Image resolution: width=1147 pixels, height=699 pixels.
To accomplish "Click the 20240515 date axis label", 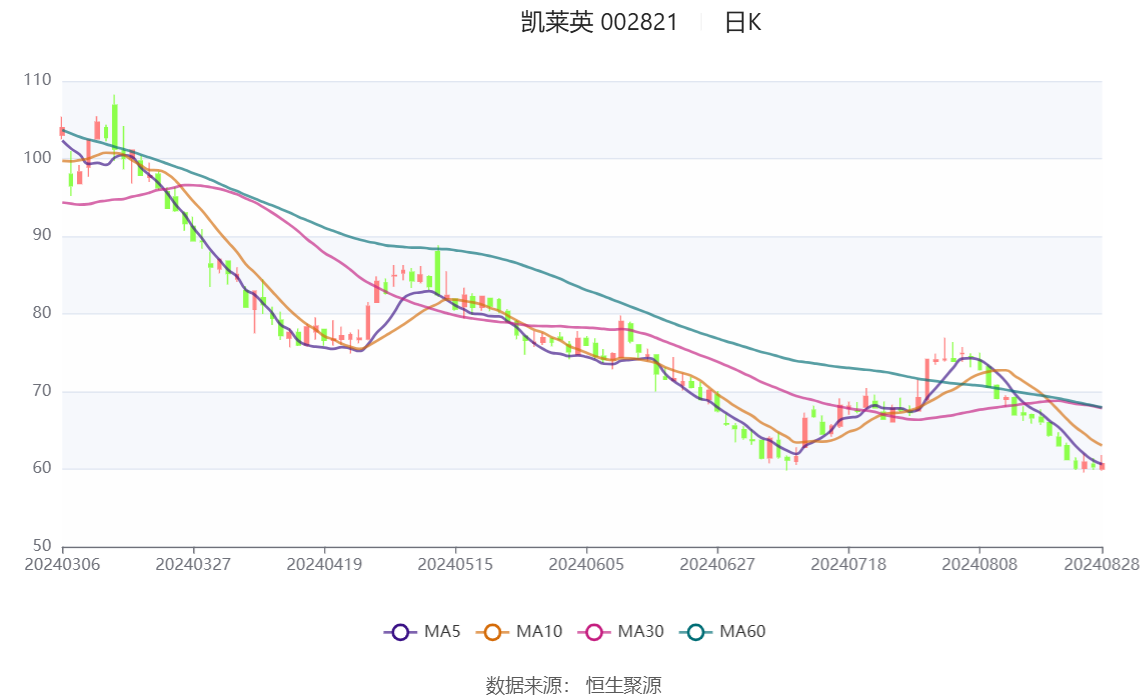I will (455, 564).
